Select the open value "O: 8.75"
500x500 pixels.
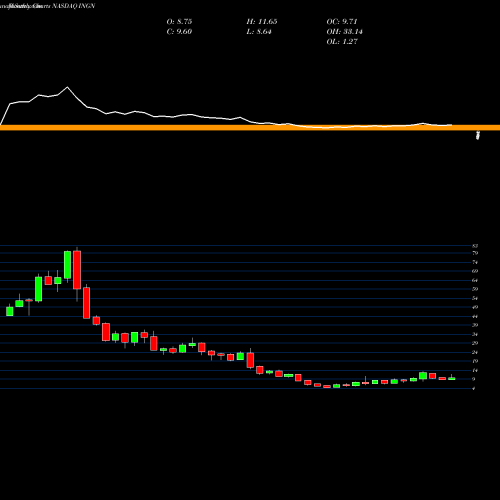[179, 22]
